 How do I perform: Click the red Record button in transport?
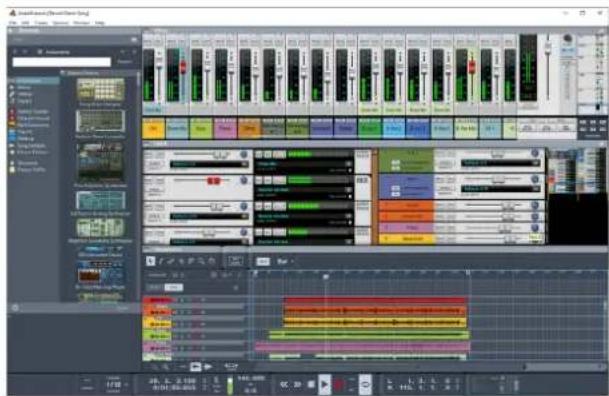[x=338, y=384]
